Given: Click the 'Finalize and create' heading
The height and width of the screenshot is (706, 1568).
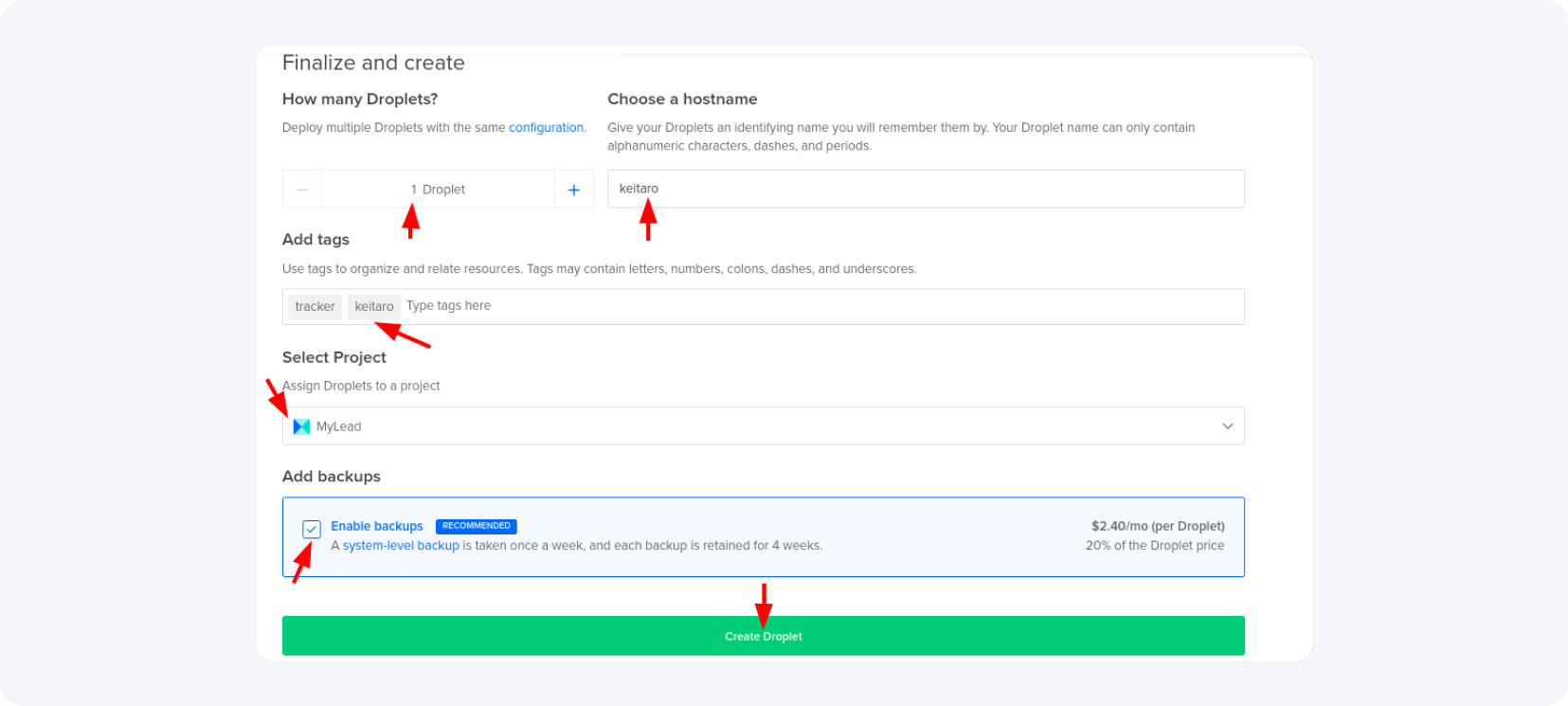Looking at the screenshot, I should 373,63.
